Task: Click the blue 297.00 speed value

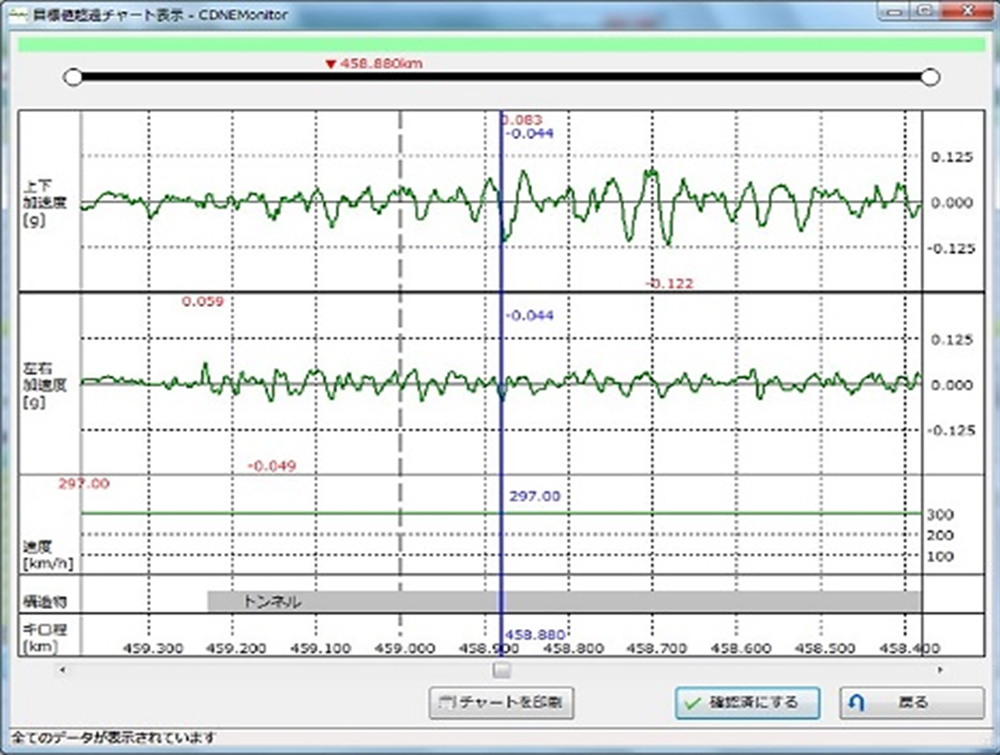Action: coord(534,496)
